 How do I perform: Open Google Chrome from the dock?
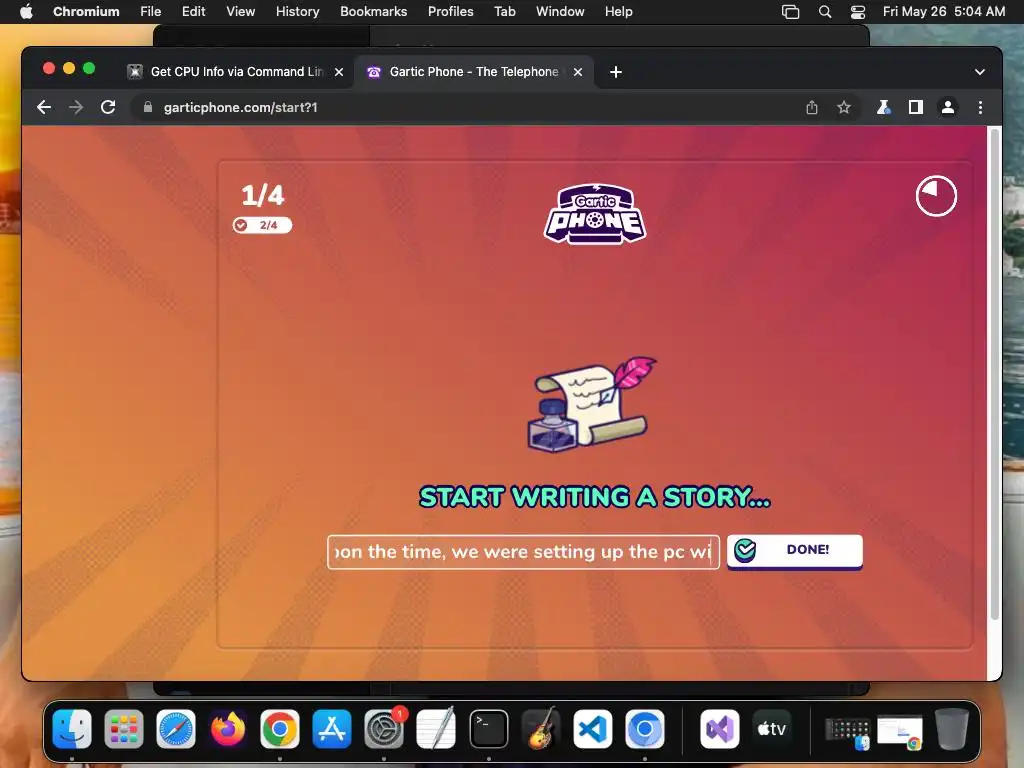tap(280, 729)
